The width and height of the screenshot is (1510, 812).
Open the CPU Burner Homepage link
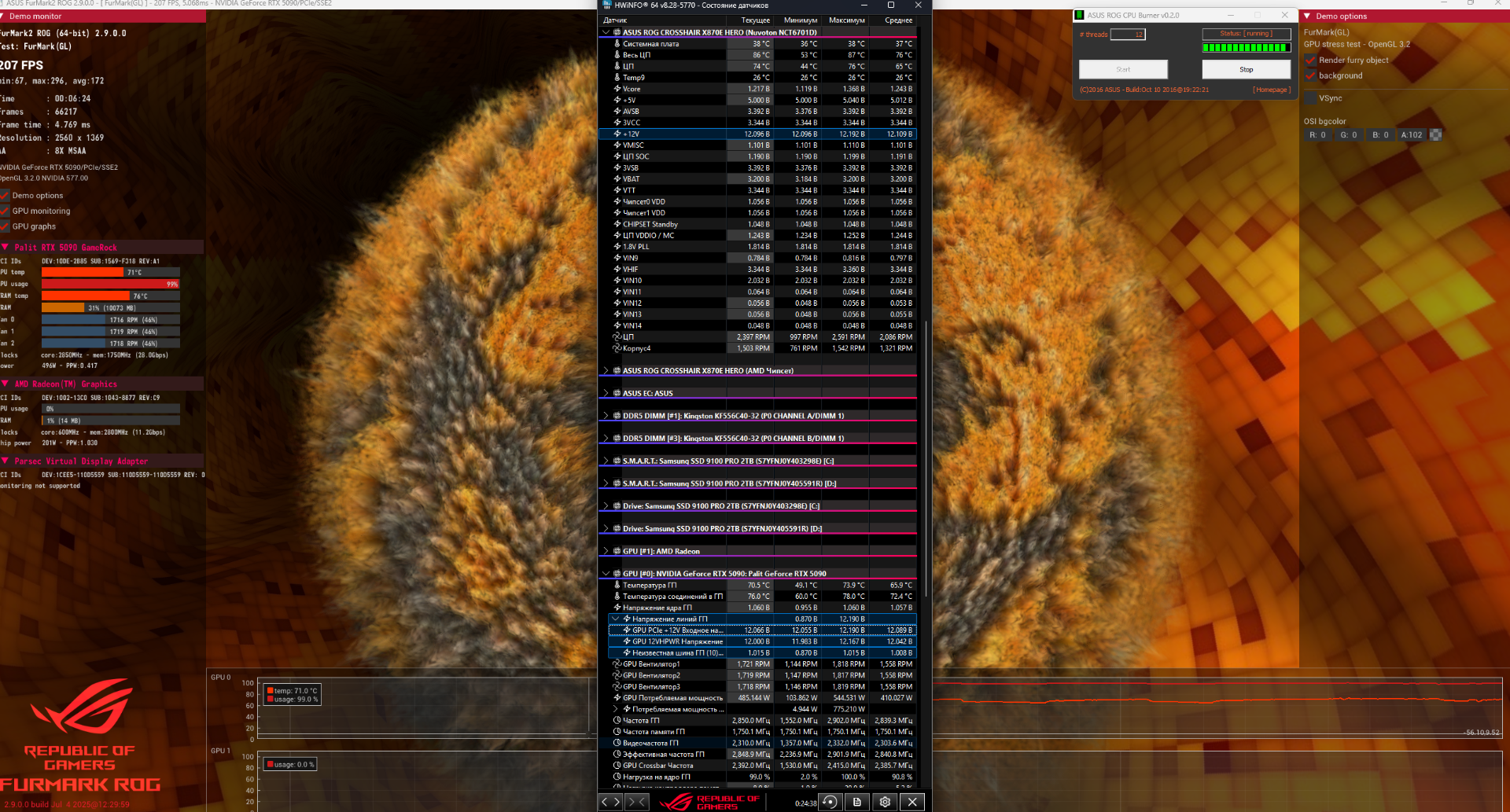(x=1272, y=90)
